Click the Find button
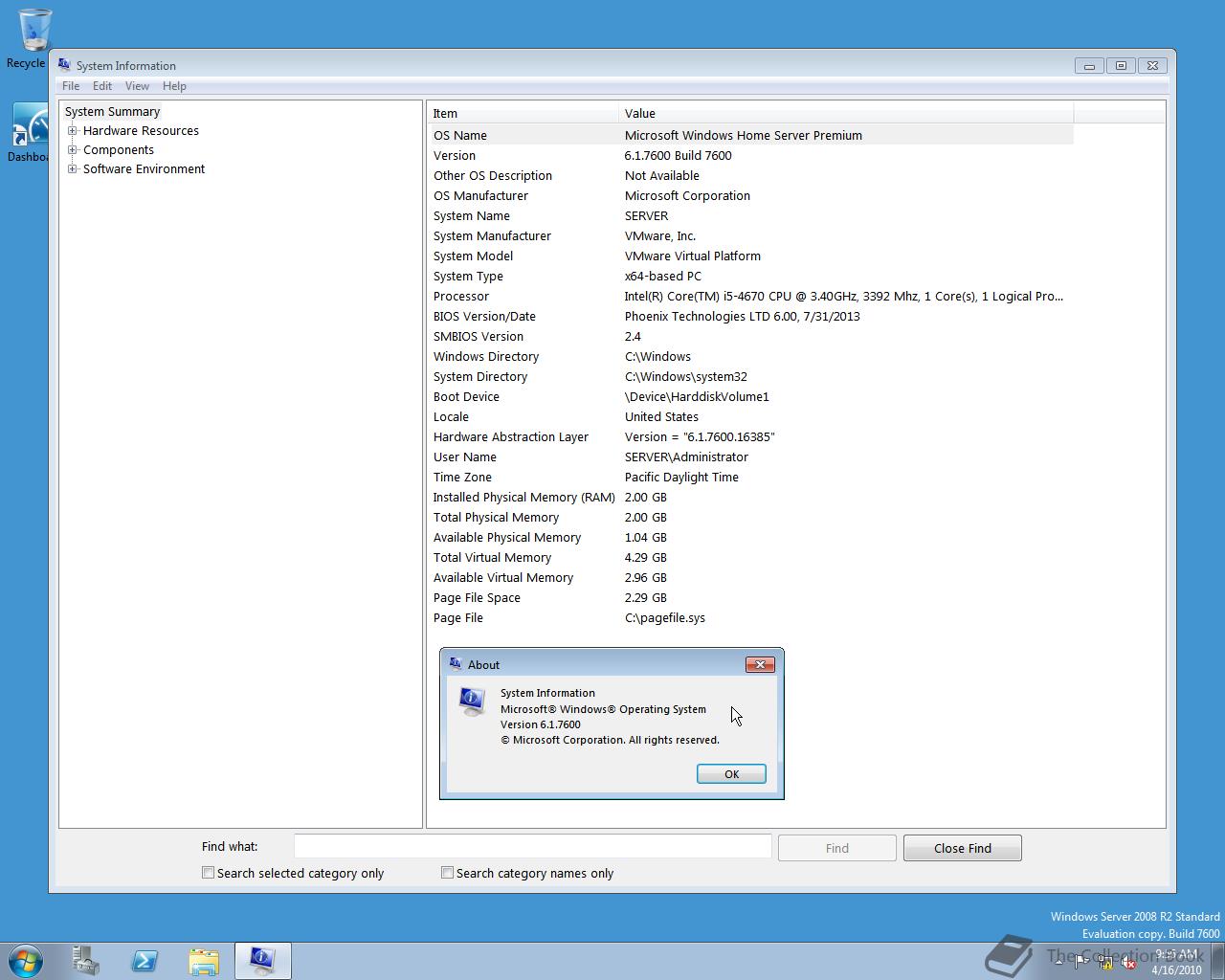 [837, 848]
